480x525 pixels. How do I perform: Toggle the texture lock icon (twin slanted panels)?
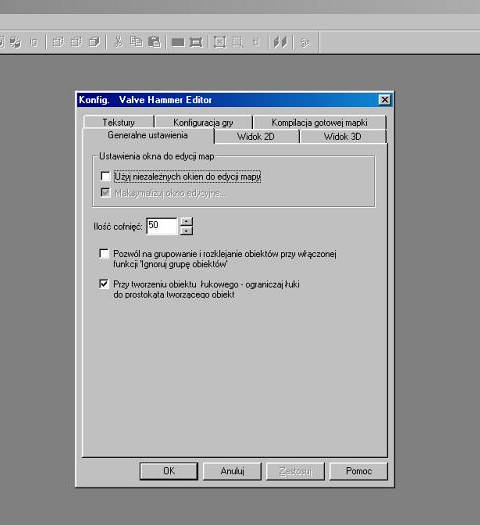point(280,42)
